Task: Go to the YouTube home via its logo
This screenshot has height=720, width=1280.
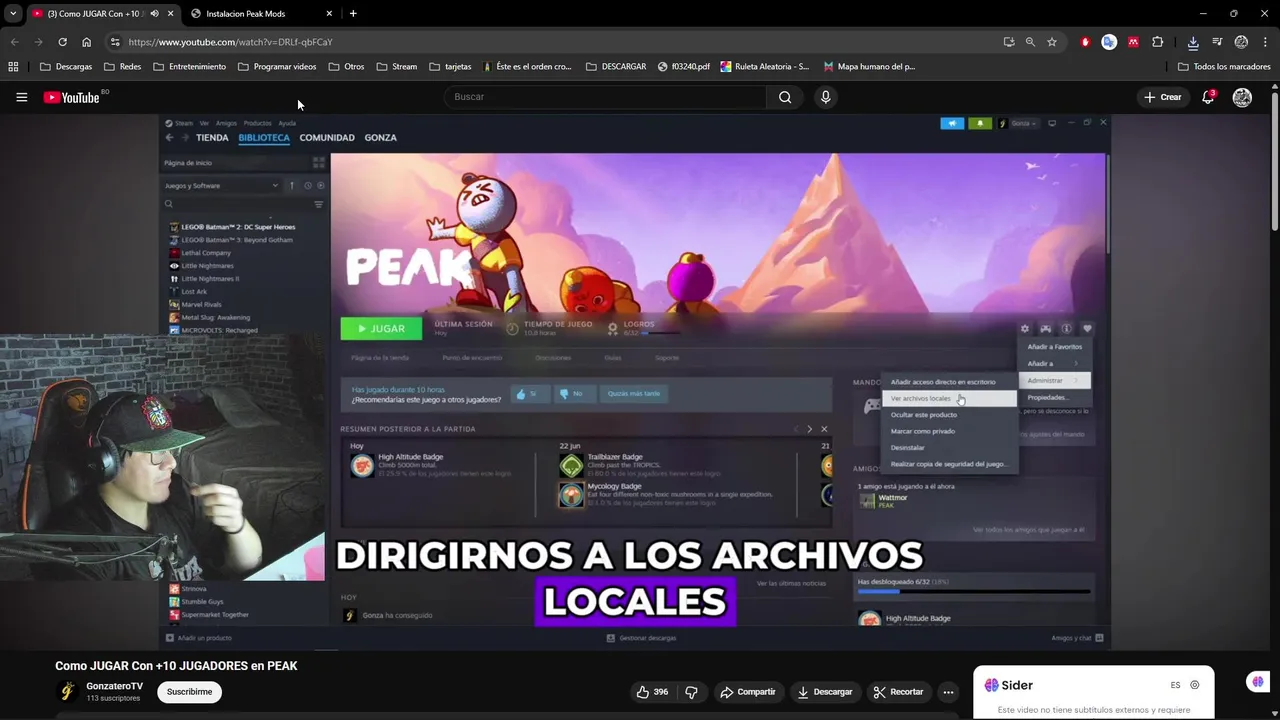Action: 71,97
